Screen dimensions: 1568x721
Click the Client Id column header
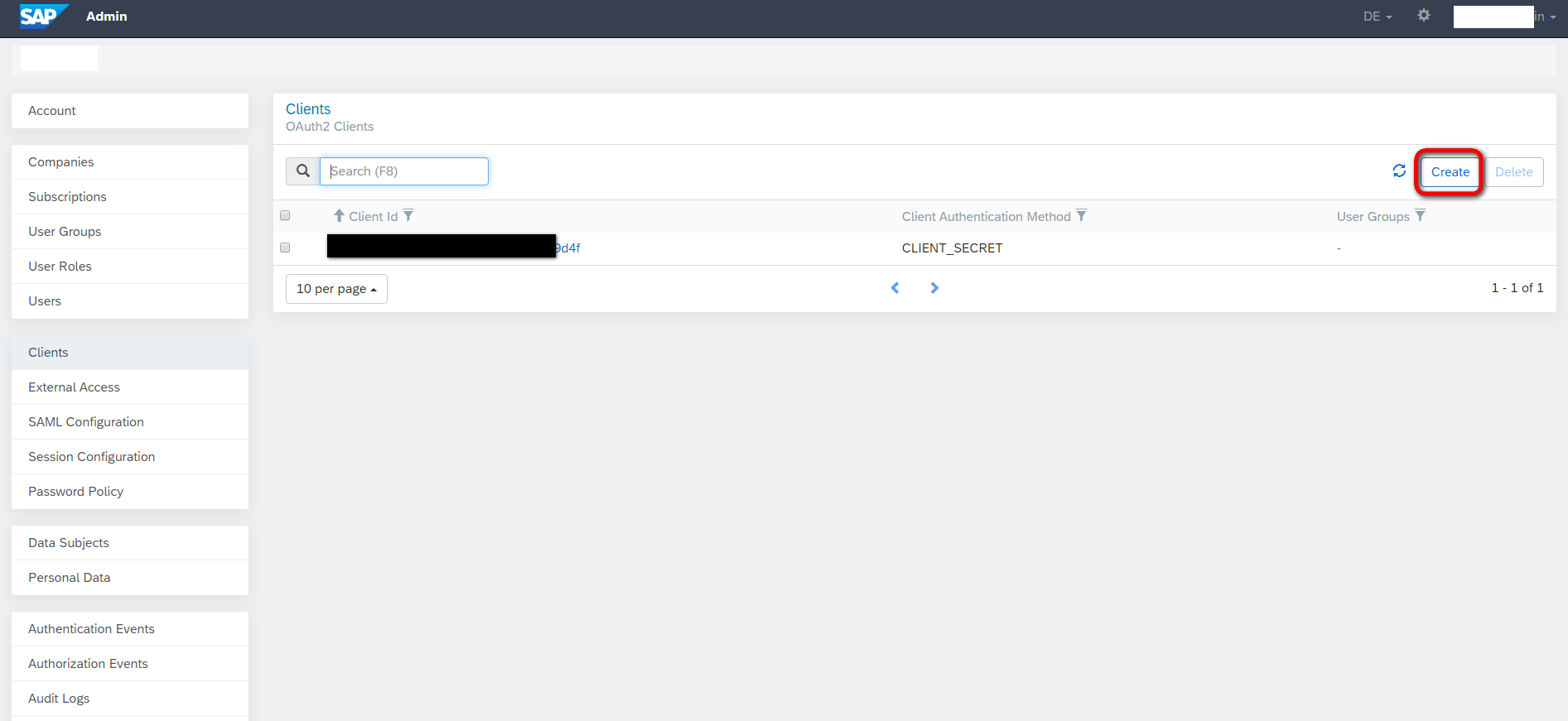click(x=374, y=217)
